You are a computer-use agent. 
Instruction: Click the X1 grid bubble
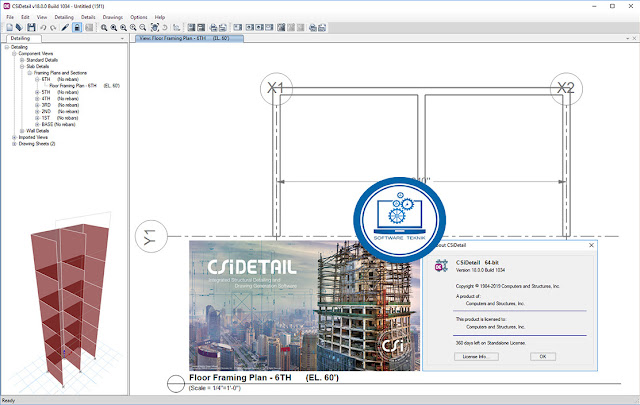276,89
